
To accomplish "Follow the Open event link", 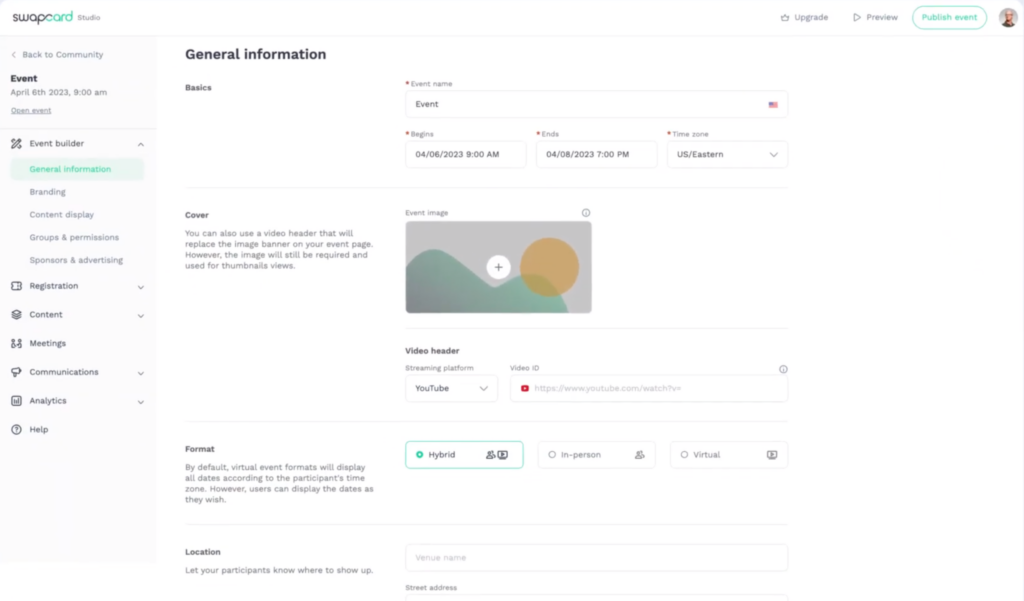I will pos(31,109).
